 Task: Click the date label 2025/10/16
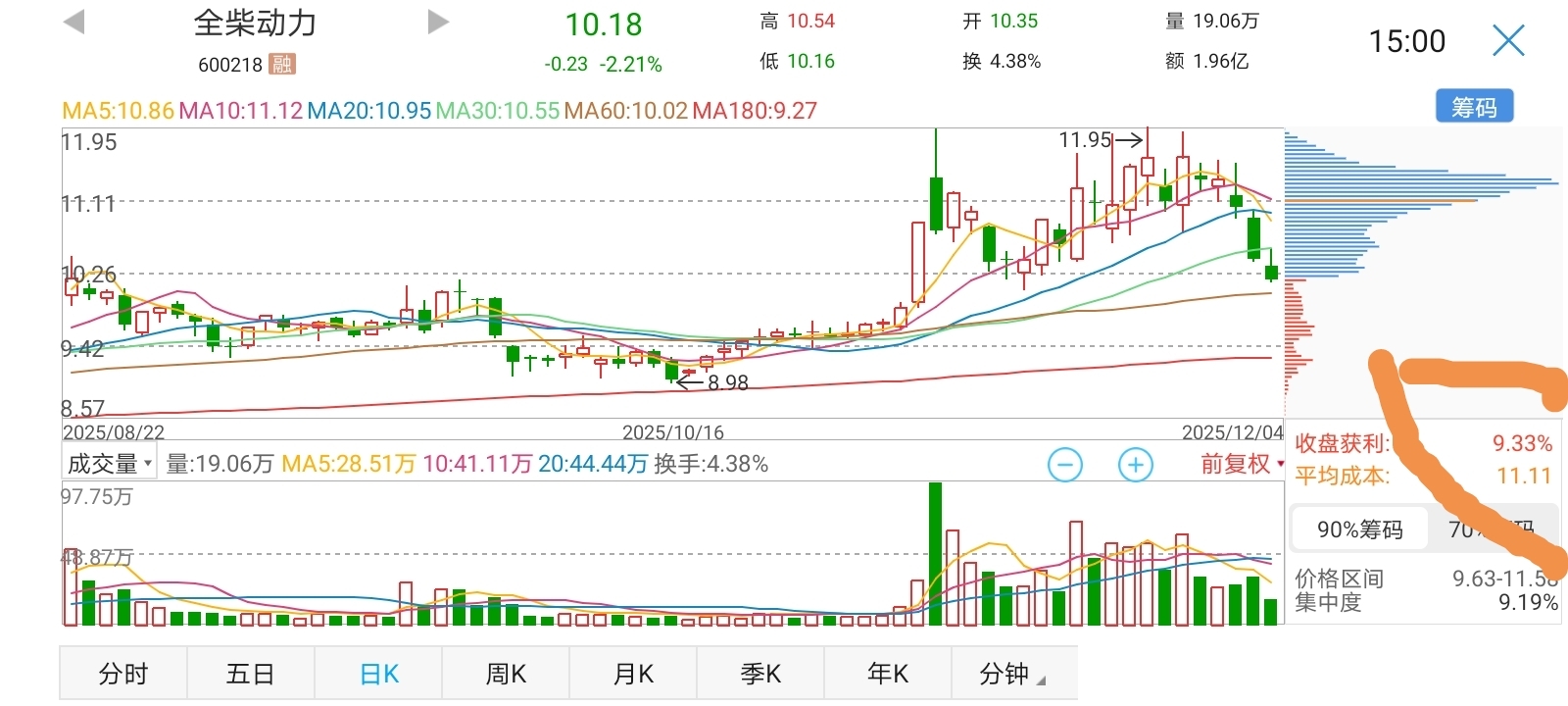(673, 431)
